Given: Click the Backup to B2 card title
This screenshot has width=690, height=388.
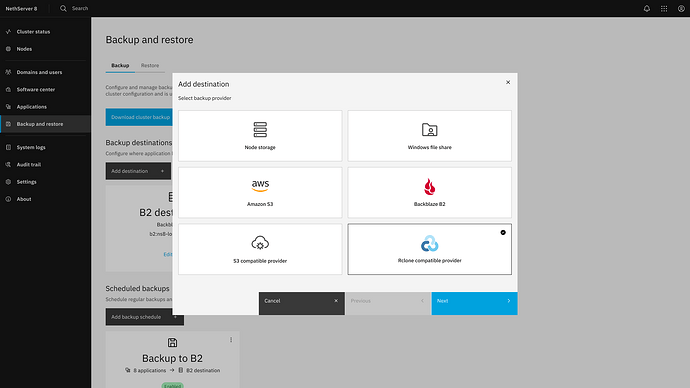Looking at the screenshot, I should pos(172,358).
